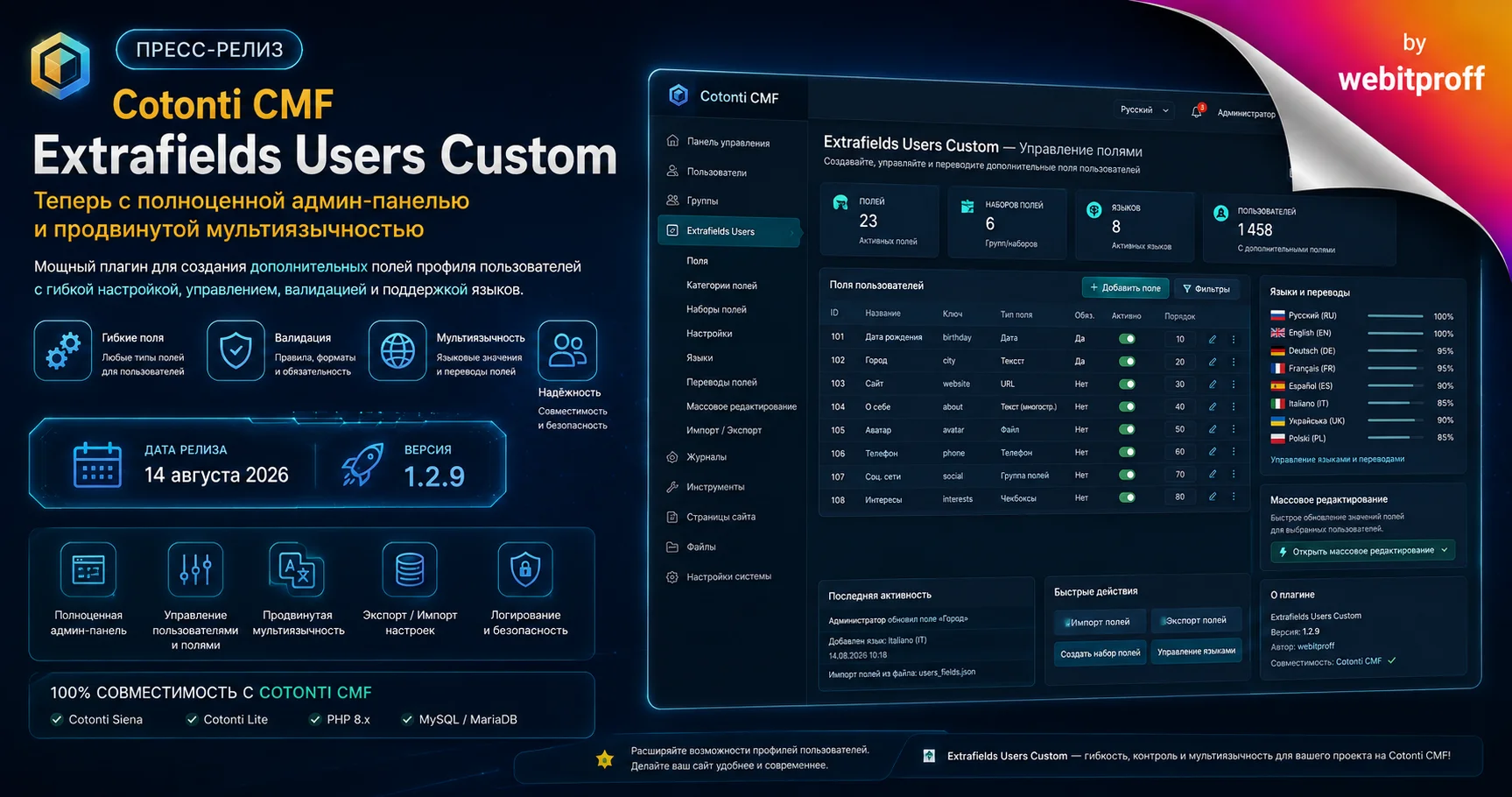
Task: Click the Наборов полей stat card icon
Action: pos(967,207)
